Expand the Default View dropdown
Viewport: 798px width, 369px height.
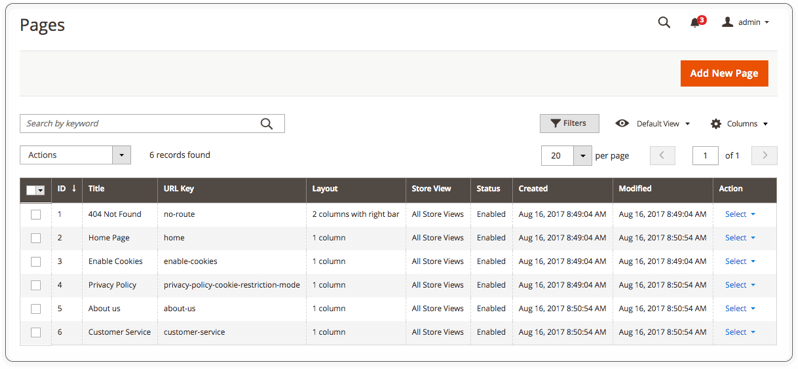tap(663, 124)
